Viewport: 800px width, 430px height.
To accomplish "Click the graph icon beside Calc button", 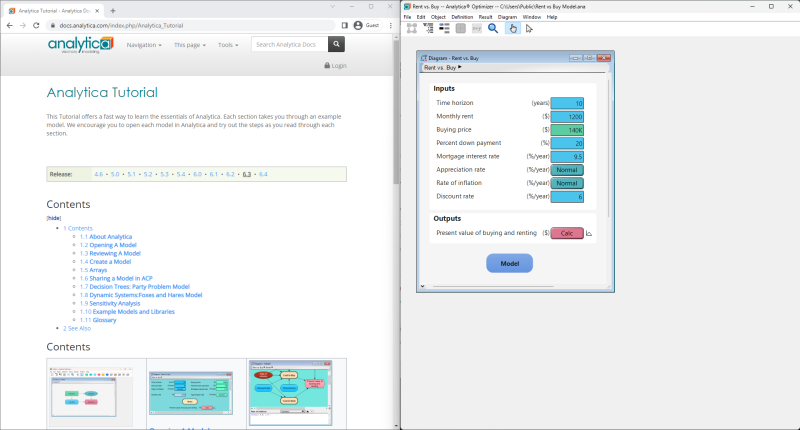I will pos(589,234).
